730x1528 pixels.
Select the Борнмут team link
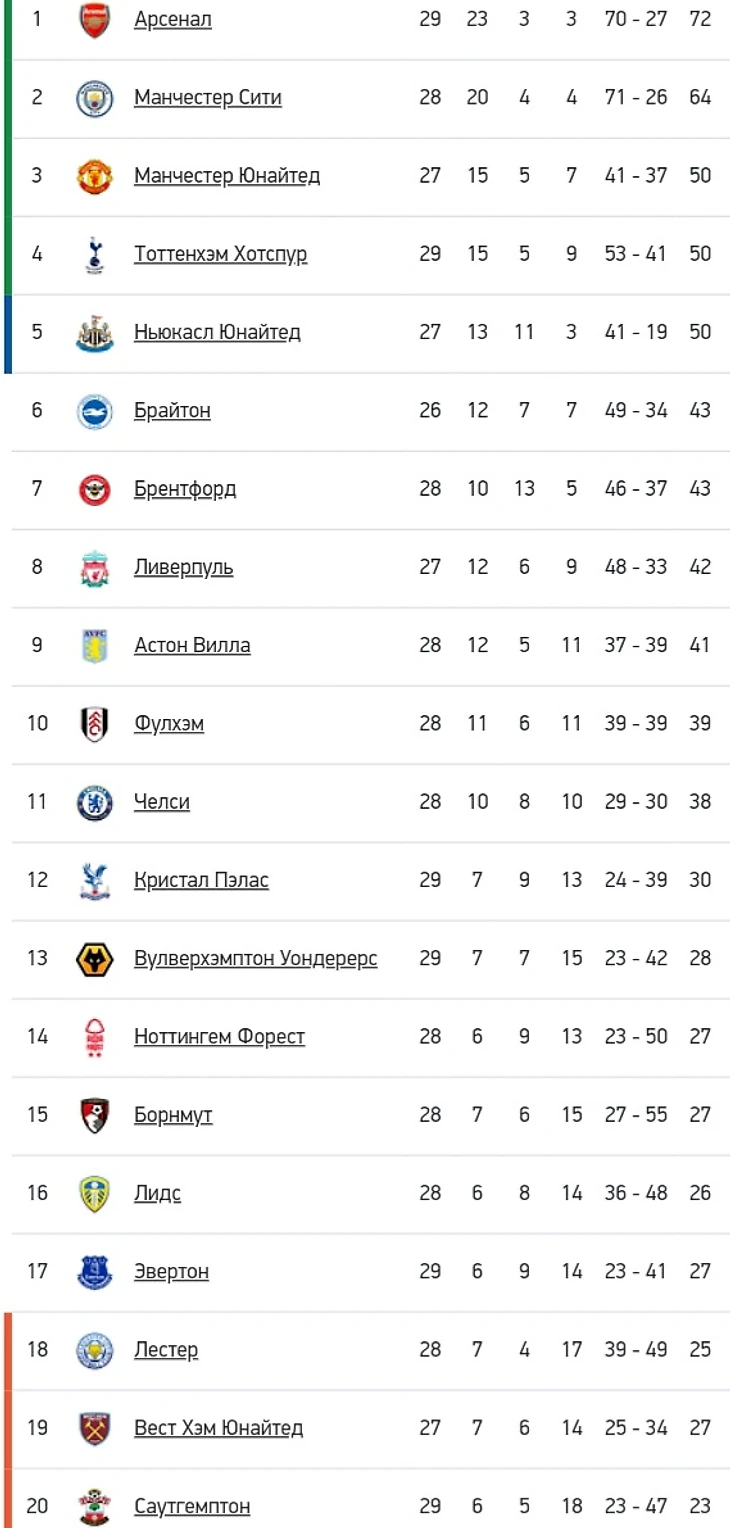point(173,1115)
